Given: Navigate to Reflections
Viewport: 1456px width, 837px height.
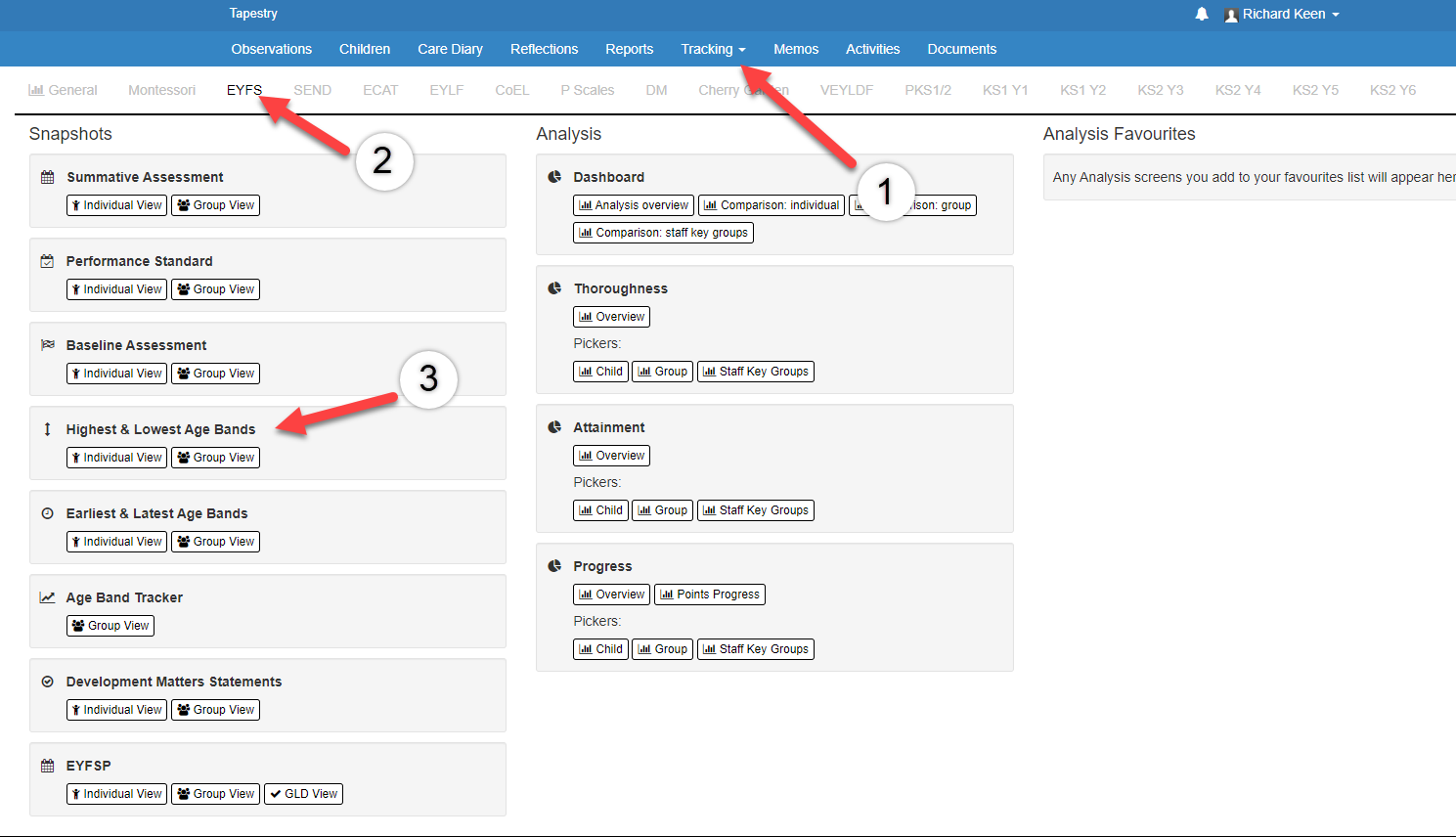Looking at the screenshot, I should point(544,49).
